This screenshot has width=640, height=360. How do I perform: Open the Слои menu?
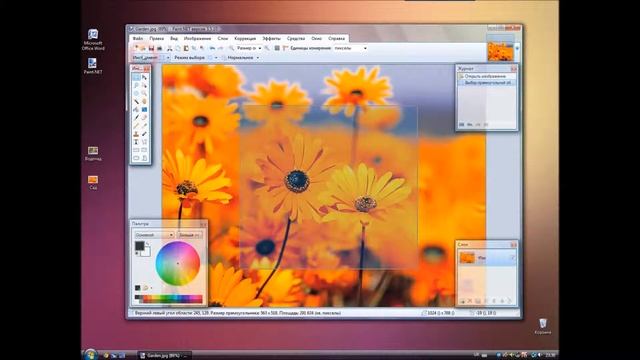tap(223, 38)
